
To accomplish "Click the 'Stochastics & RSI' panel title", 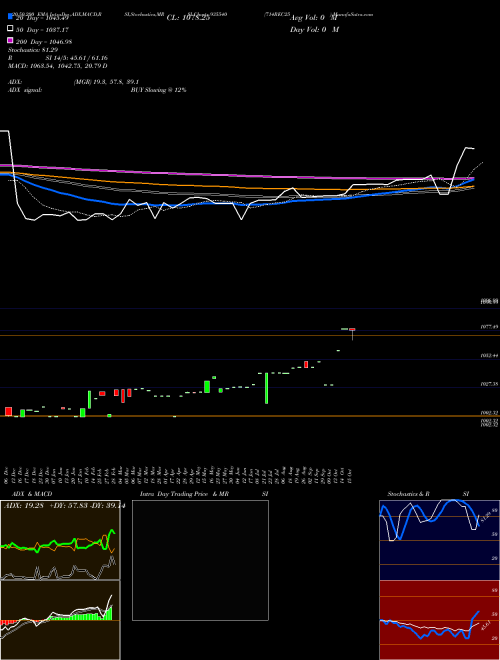I will tap(428, 494).
